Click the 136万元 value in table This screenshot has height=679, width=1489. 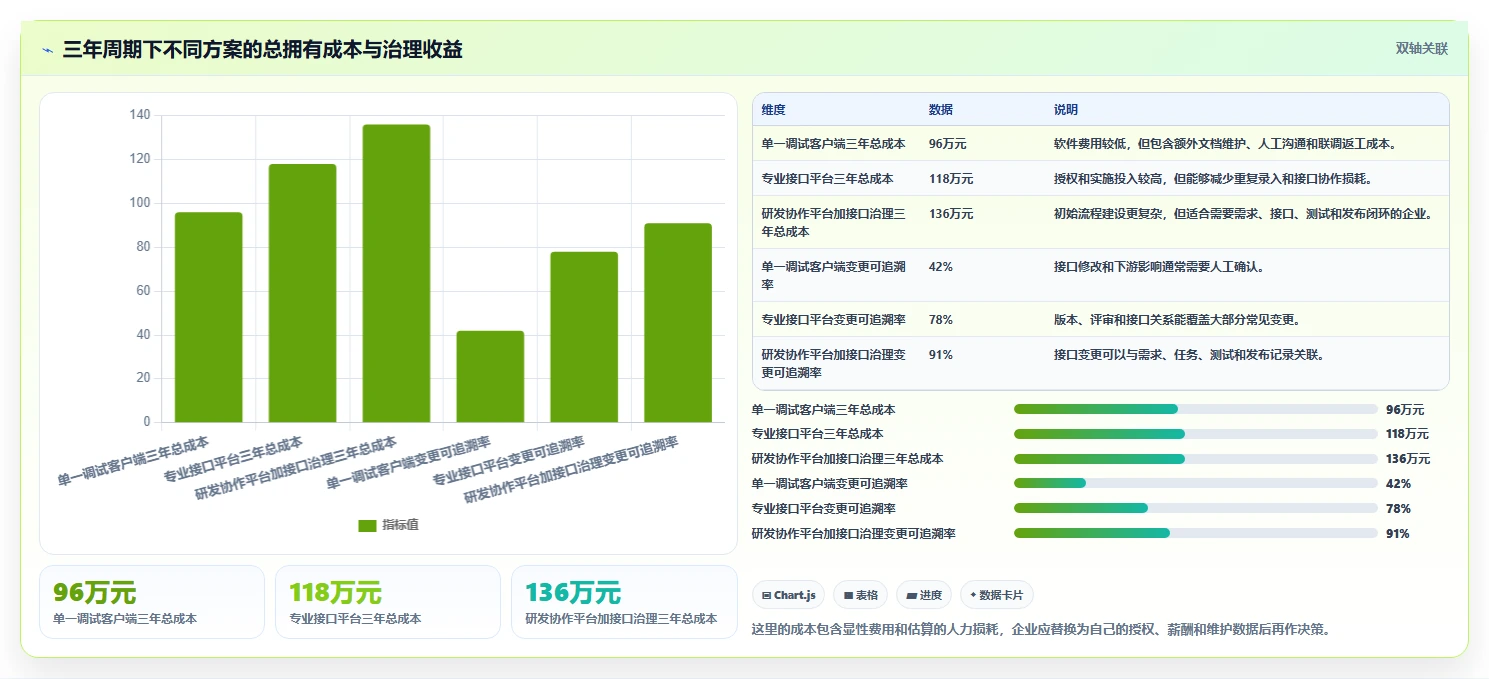950,214
